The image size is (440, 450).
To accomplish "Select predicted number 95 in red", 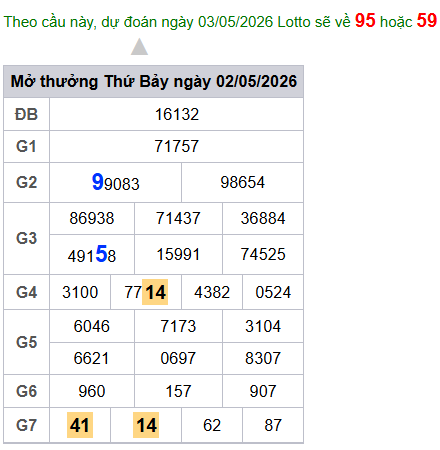I will click(x=365, y=21).
